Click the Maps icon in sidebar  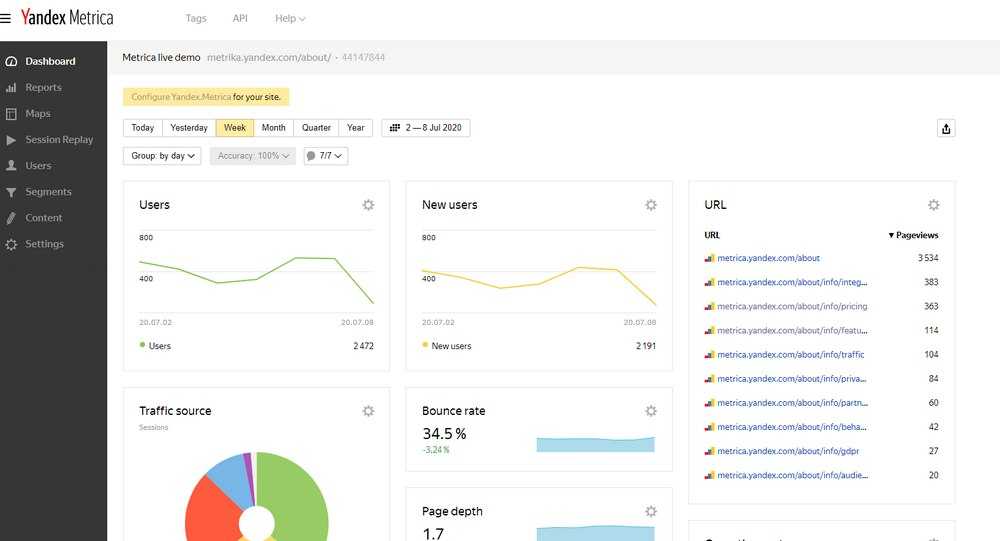tap(11, 114)
